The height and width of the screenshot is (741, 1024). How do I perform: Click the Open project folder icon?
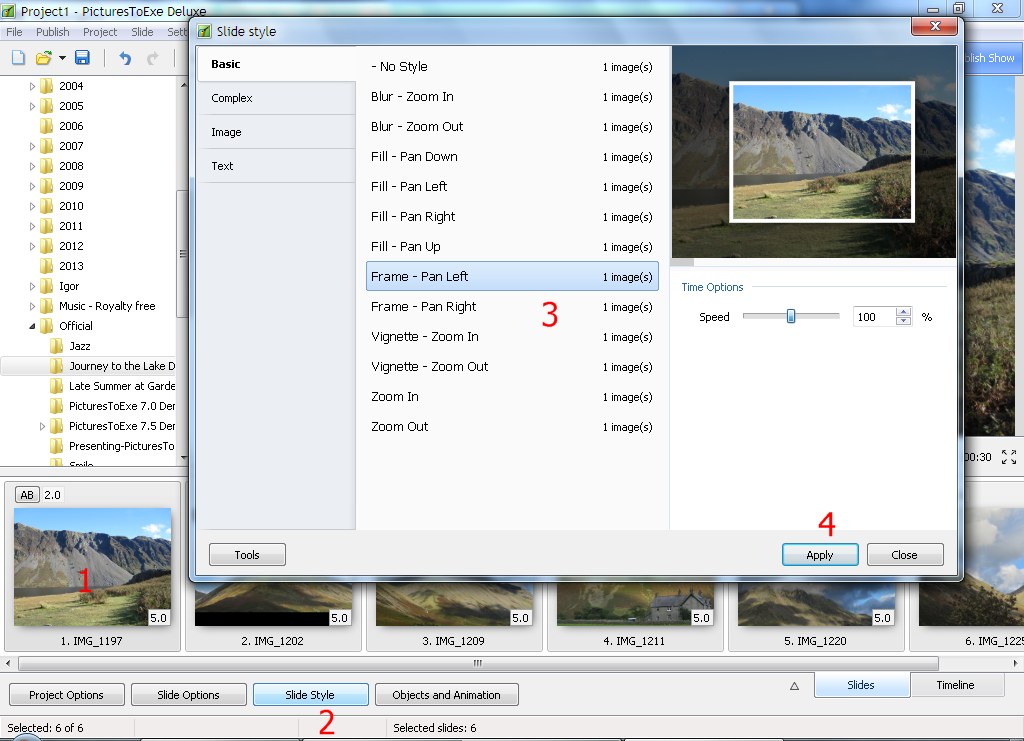click(43, 58)
